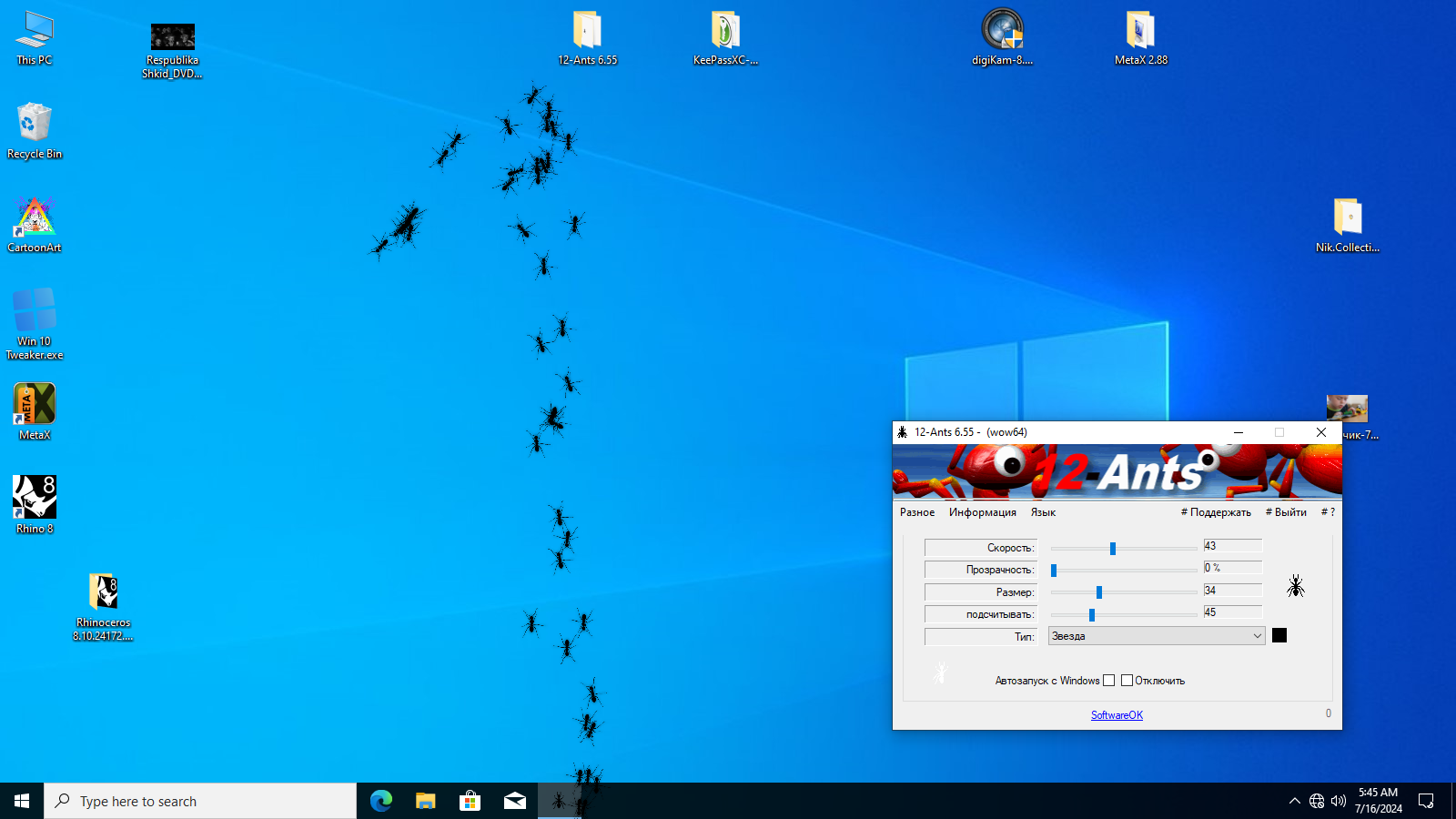Click the Скорость value field showing 43
1456x819 pixels.
(x=1232, y=546)
